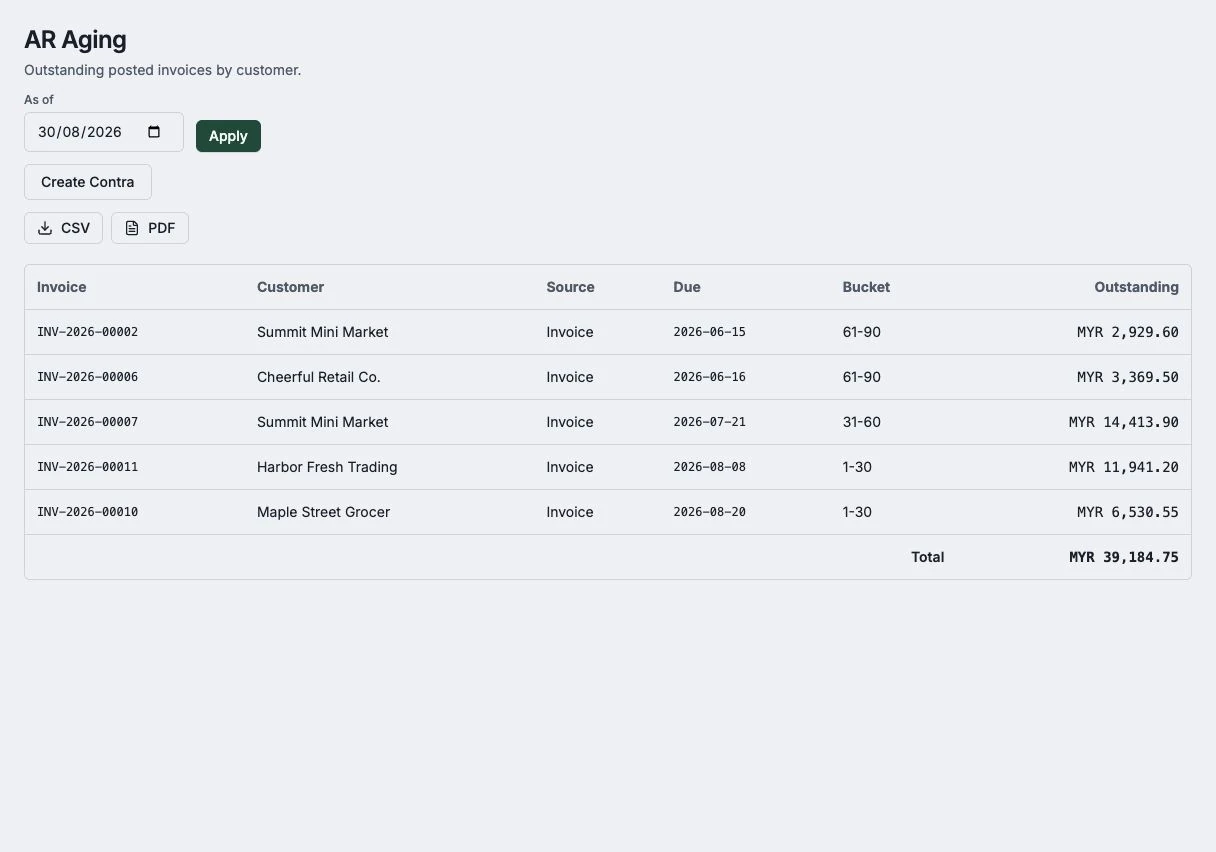Select invoice INV-2026-00011

pos(87,467)
